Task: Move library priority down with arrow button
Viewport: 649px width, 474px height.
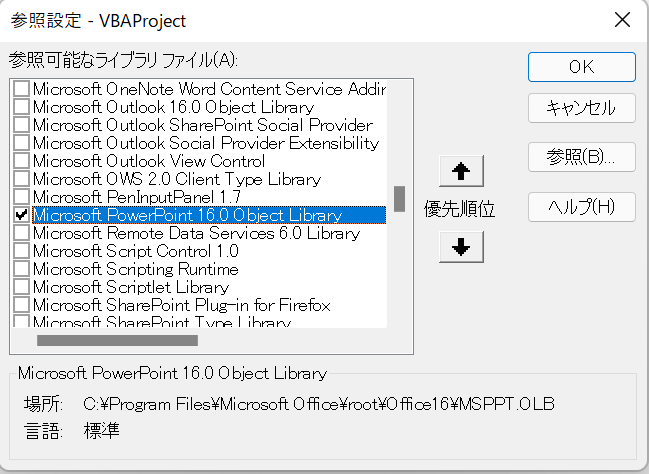Action: [461, 247]
